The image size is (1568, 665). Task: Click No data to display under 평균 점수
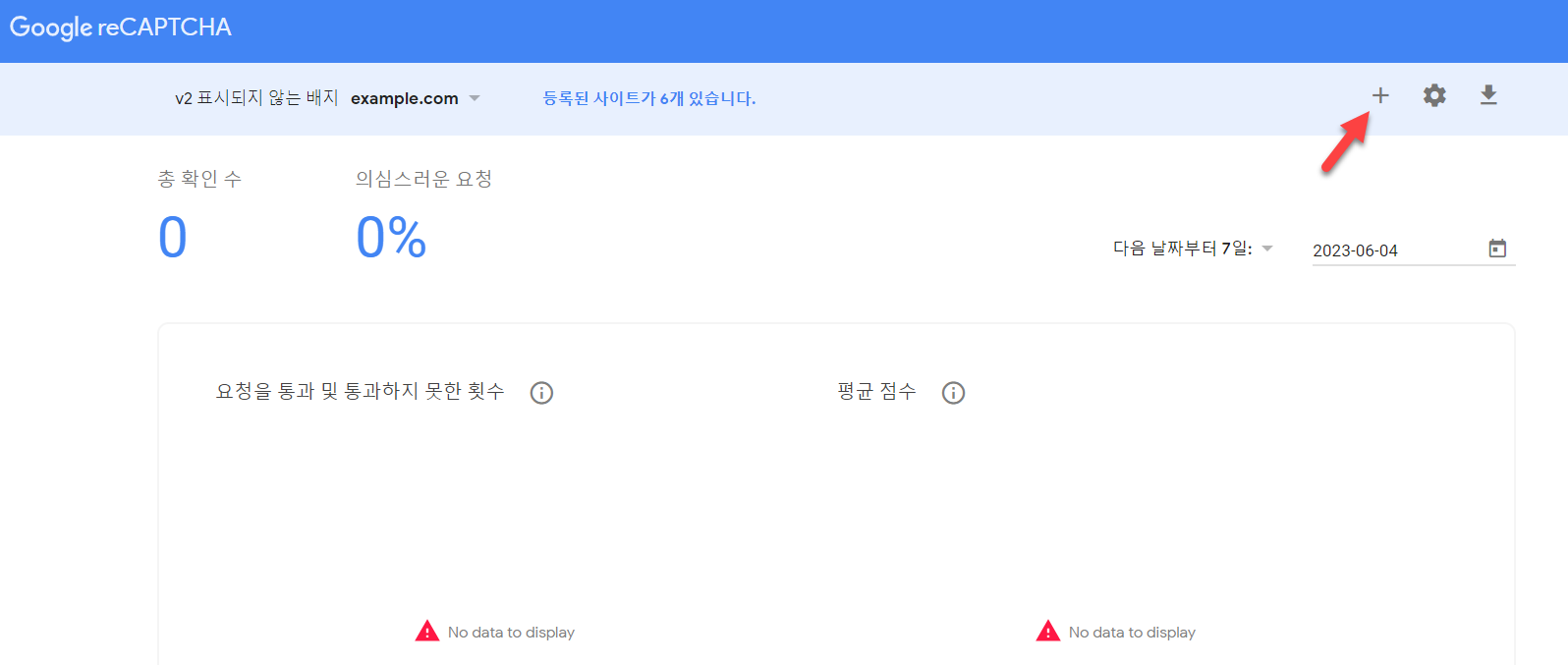pyautogui.click(x=1132, y=633)
